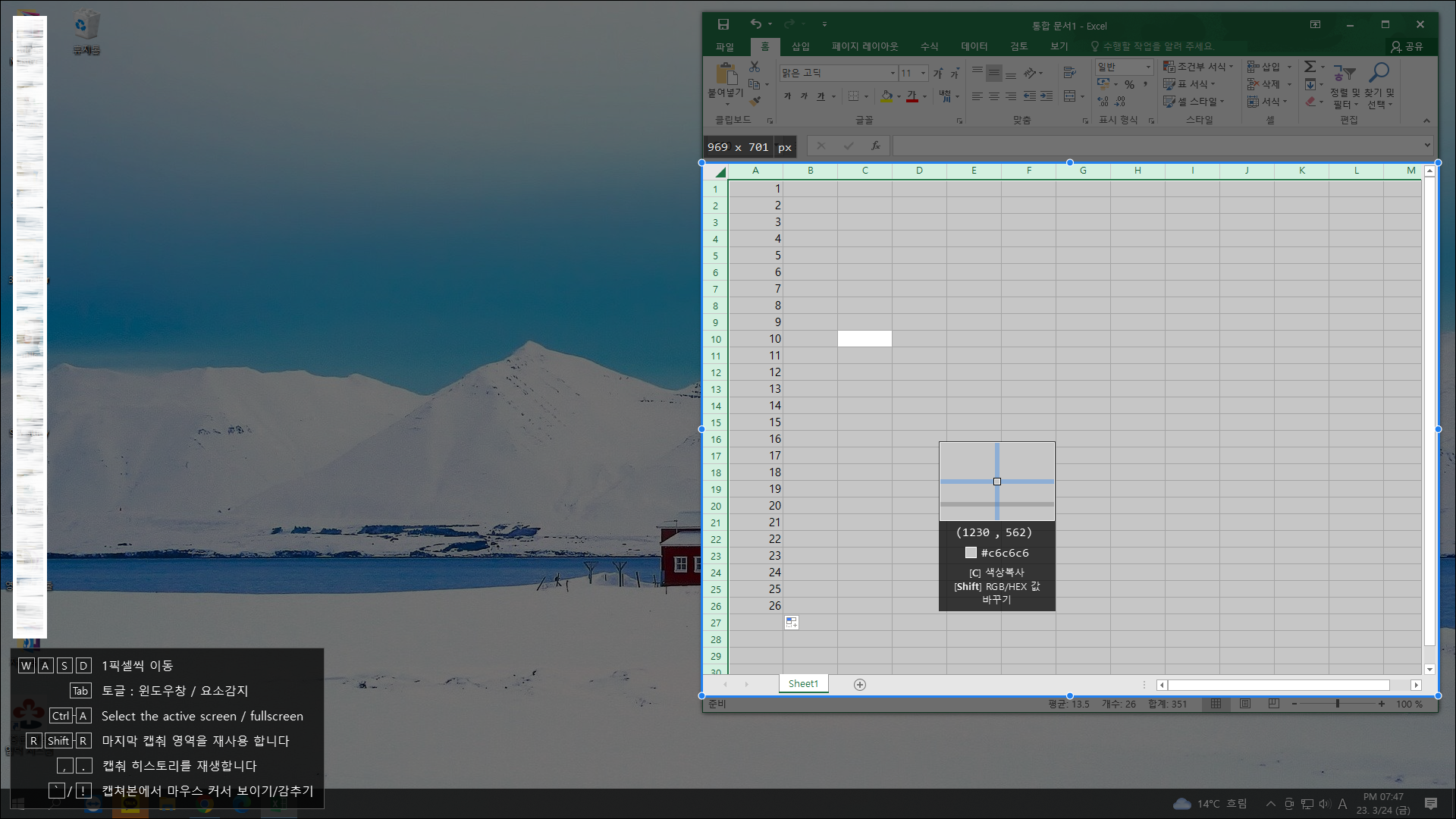The image size is (1456, 819).
Task: Open the font name dropdown
Action: pos(893,74)
